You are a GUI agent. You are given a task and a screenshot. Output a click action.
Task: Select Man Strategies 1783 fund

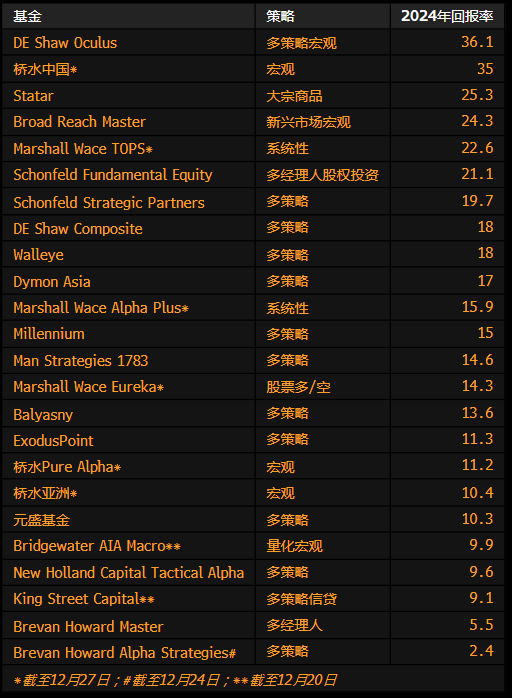81,361
